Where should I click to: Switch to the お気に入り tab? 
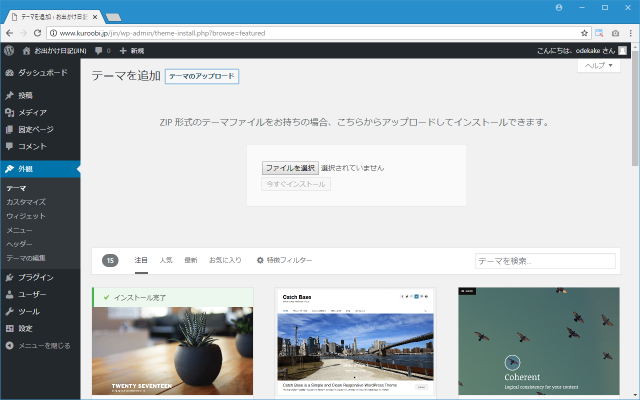[225, 260]
